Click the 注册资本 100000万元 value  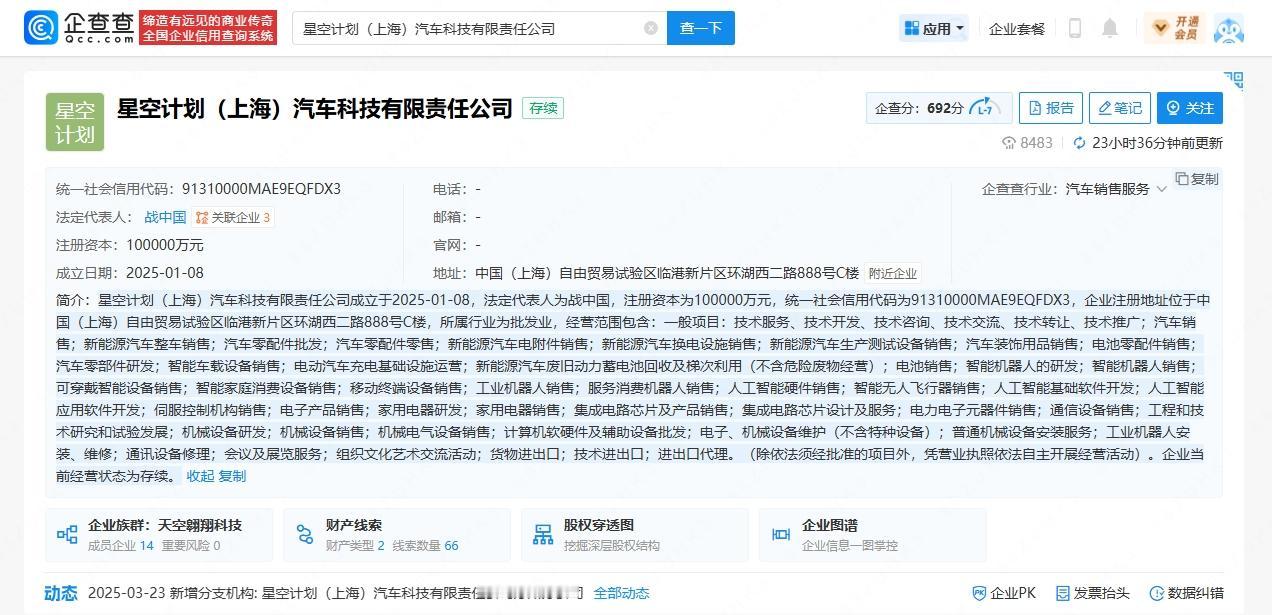pyautogui.click(x=164, y=245)
